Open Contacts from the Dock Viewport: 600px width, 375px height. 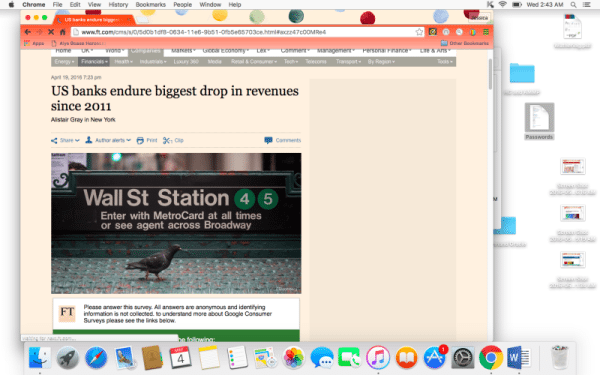[152, 359]
